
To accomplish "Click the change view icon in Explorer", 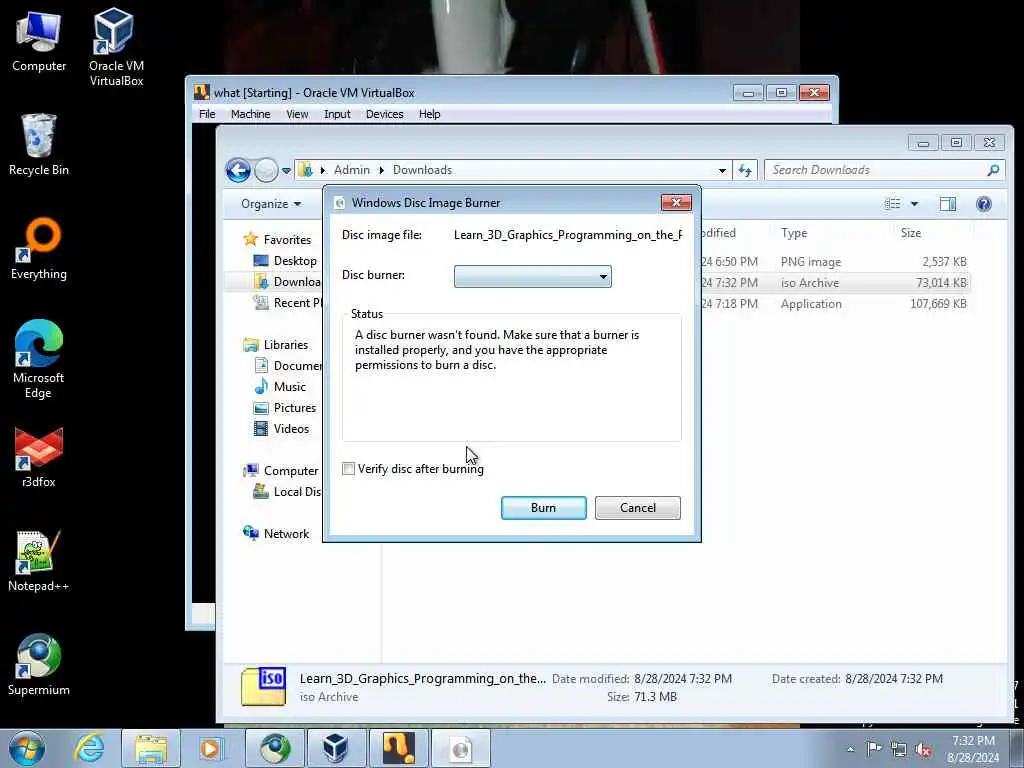I will (892, 204).
